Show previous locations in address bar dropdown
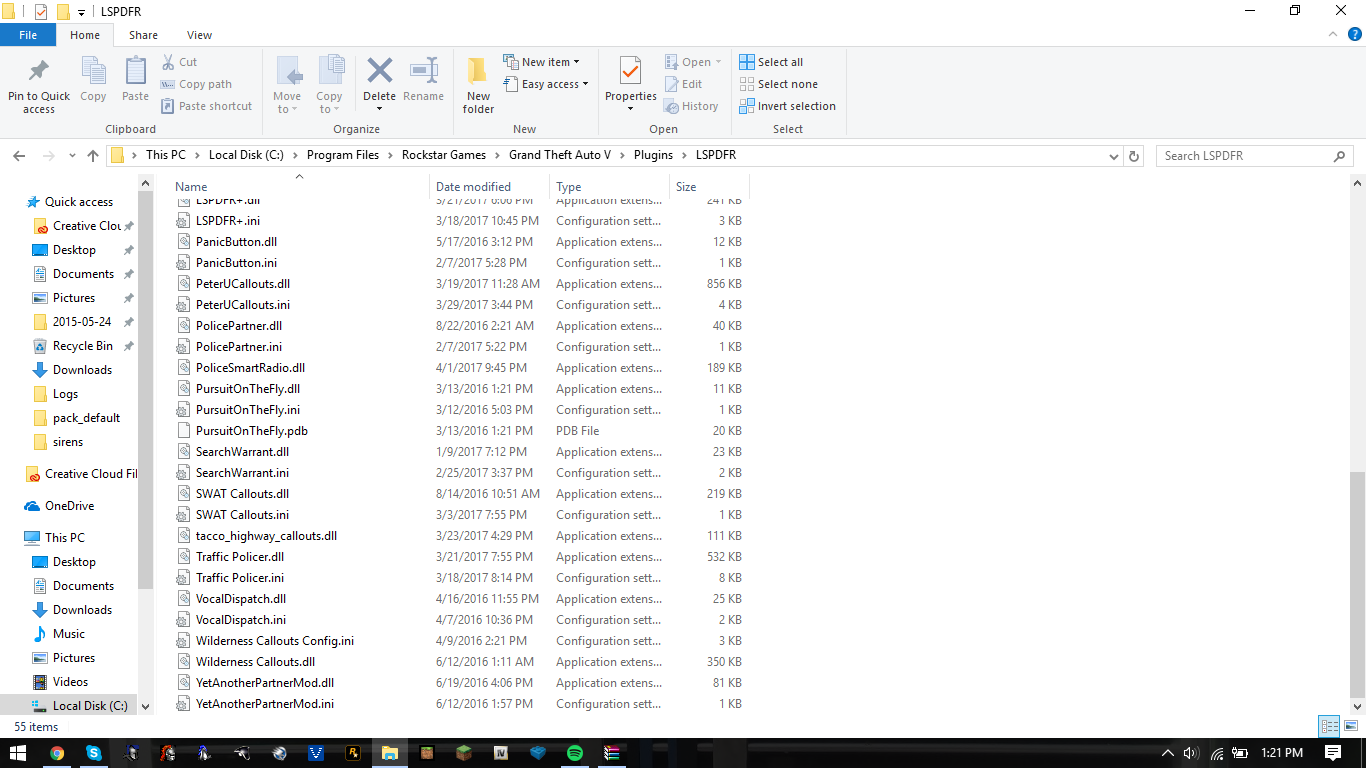 [x=1115, y=156]
